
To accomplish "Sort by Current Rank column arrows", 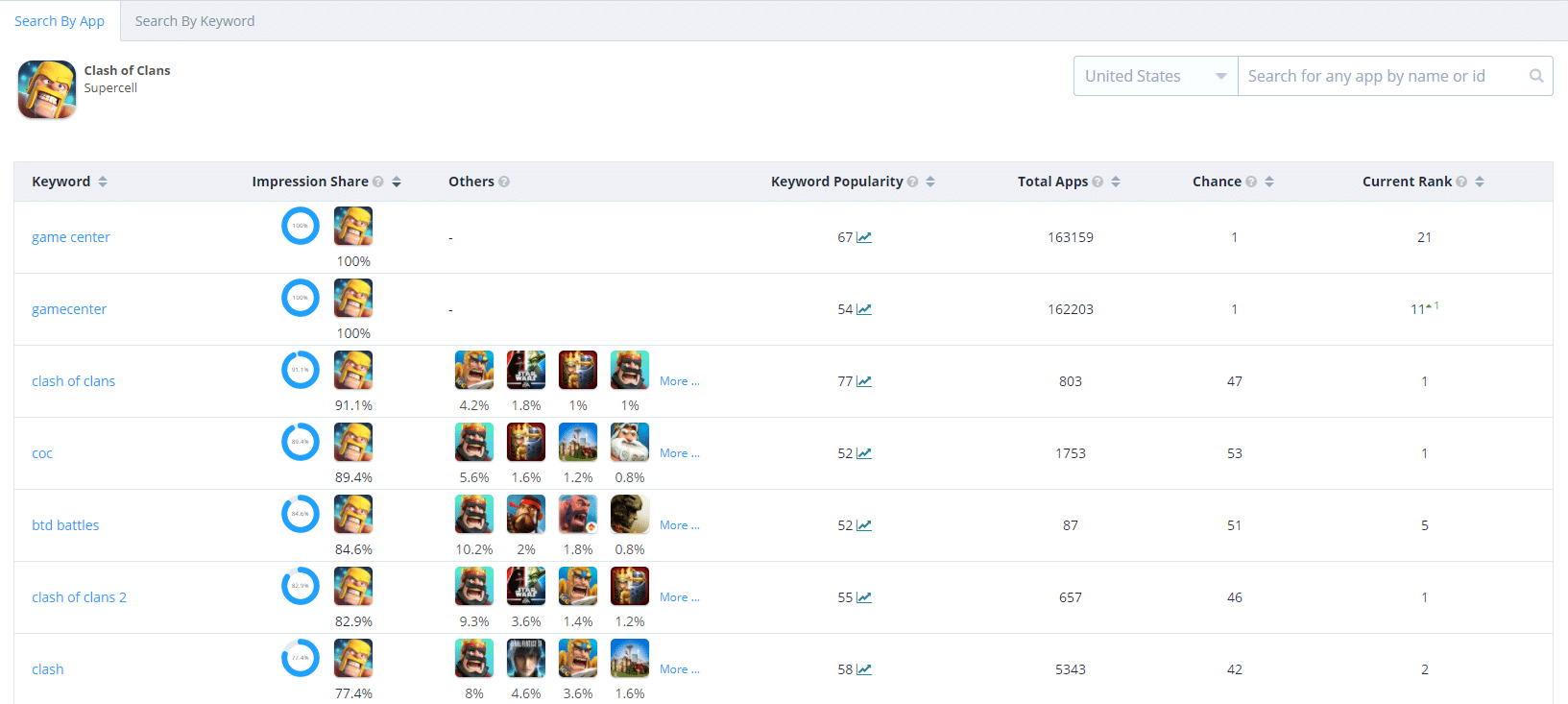I will pos(1480,182).
